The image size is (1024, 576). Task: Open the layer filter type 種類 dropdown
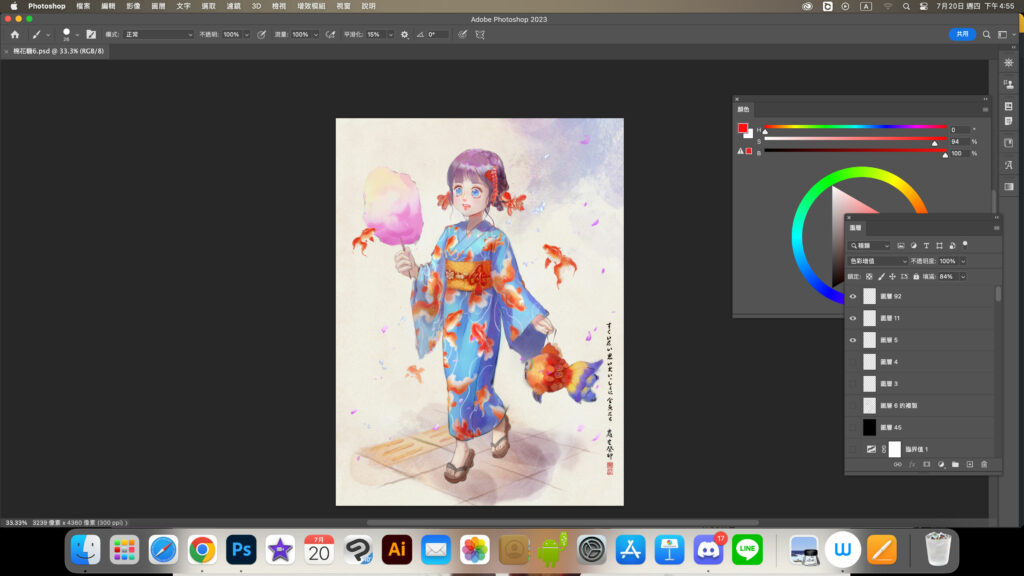869,246
